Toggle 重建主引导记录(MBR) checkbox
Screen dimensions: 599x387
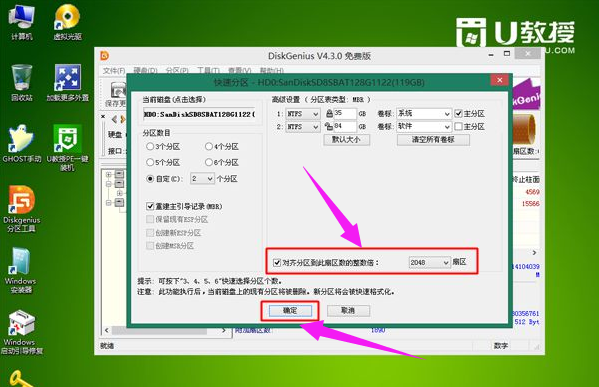point(150,206)
